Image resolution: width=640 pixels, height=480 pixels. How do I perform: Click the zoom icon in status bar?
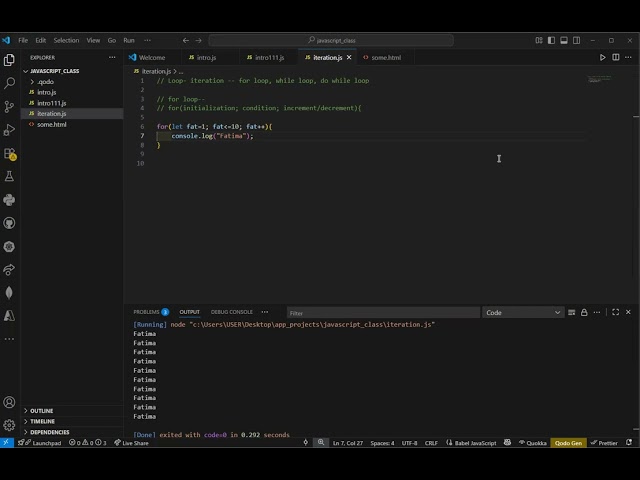point(321,442)
